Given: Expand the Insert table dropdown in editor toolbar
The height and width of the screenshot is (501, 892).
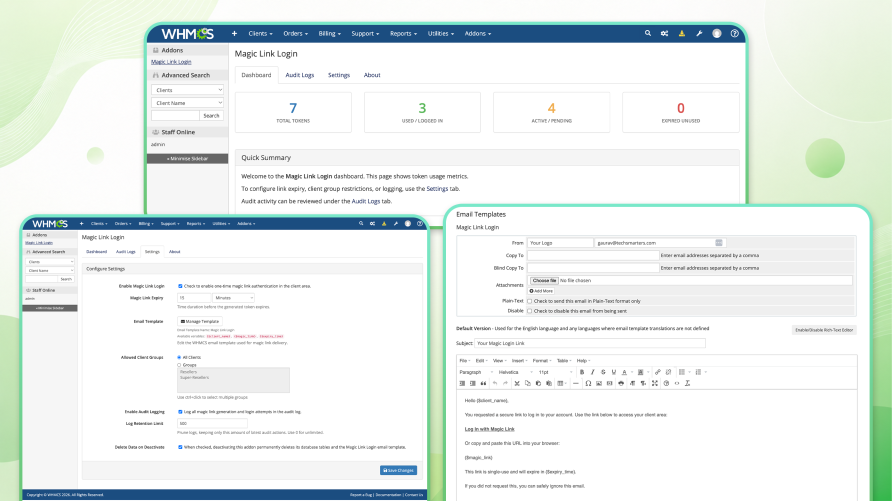Looking at the screenshot, I should tap(567, 383).
